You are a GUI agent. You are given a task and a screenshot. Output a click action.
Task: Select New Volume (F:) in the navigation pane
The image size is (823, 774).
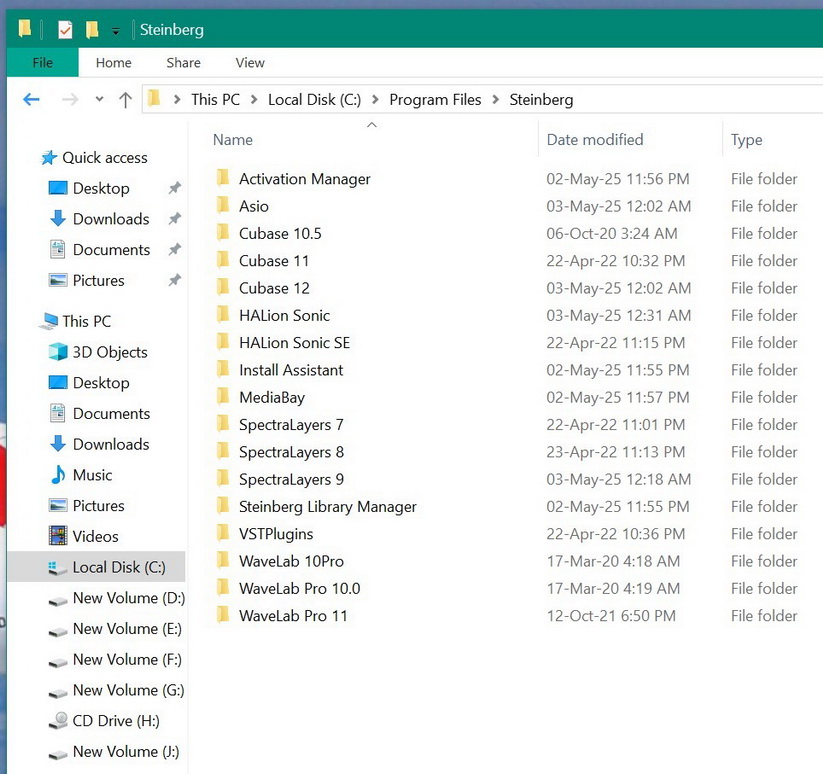pyautogui.click(x=127, y=659)
